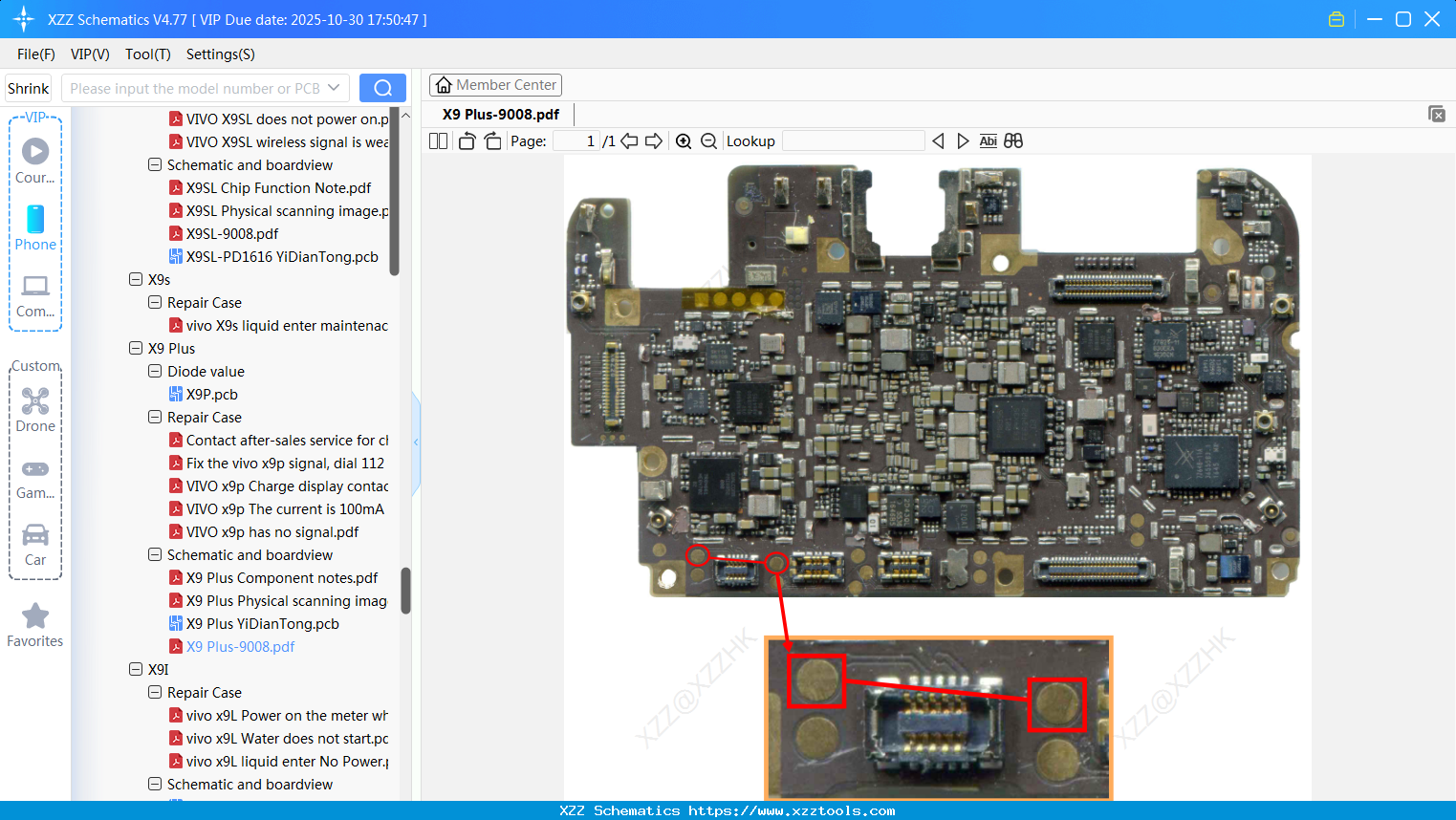This screenshot has height=820, width=1456.
Task: Open the model number dropdown
Action: tap(334, 88)
